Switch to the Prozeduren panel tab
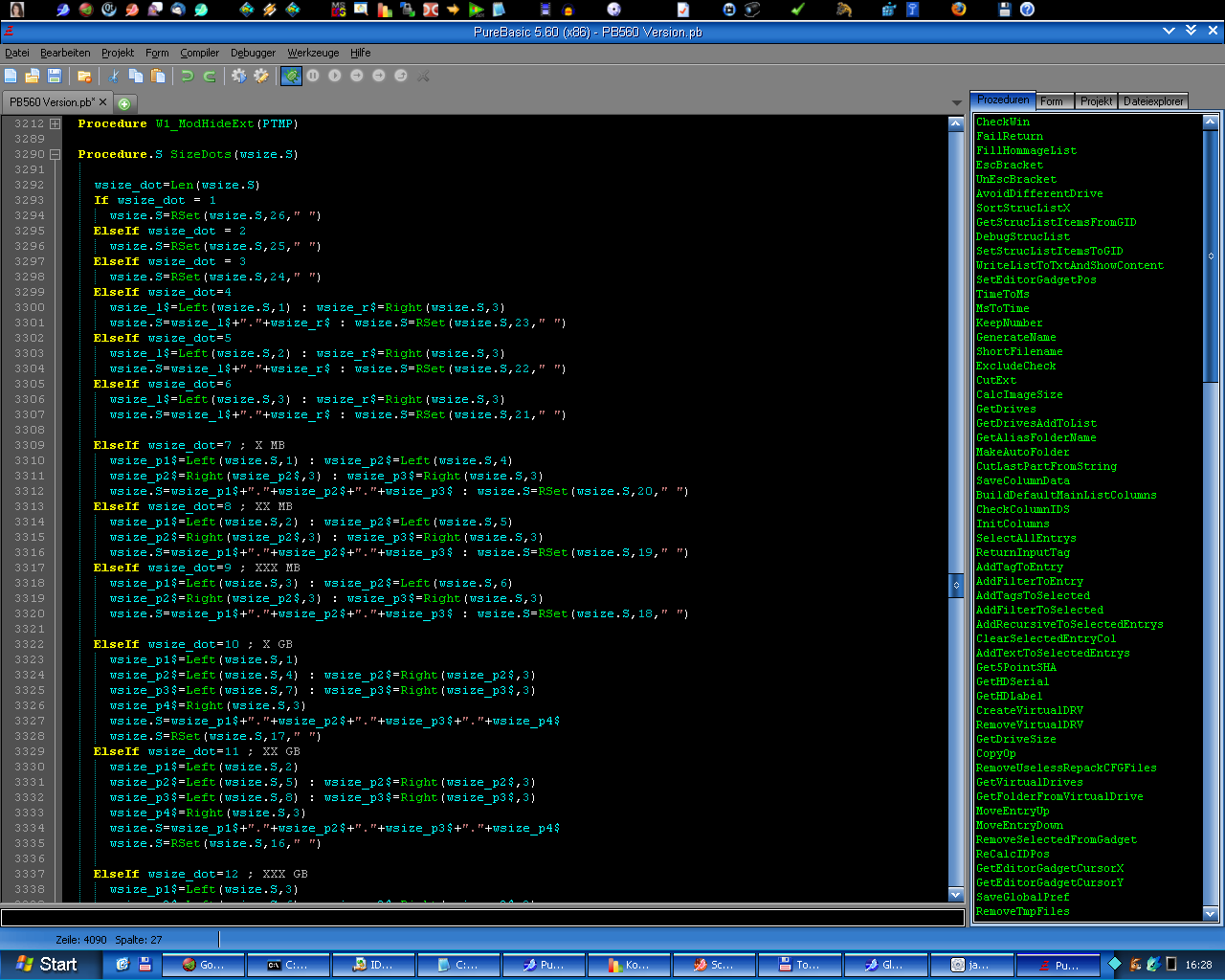Viewport: 1225px width, 980px height. (1003, 100)
